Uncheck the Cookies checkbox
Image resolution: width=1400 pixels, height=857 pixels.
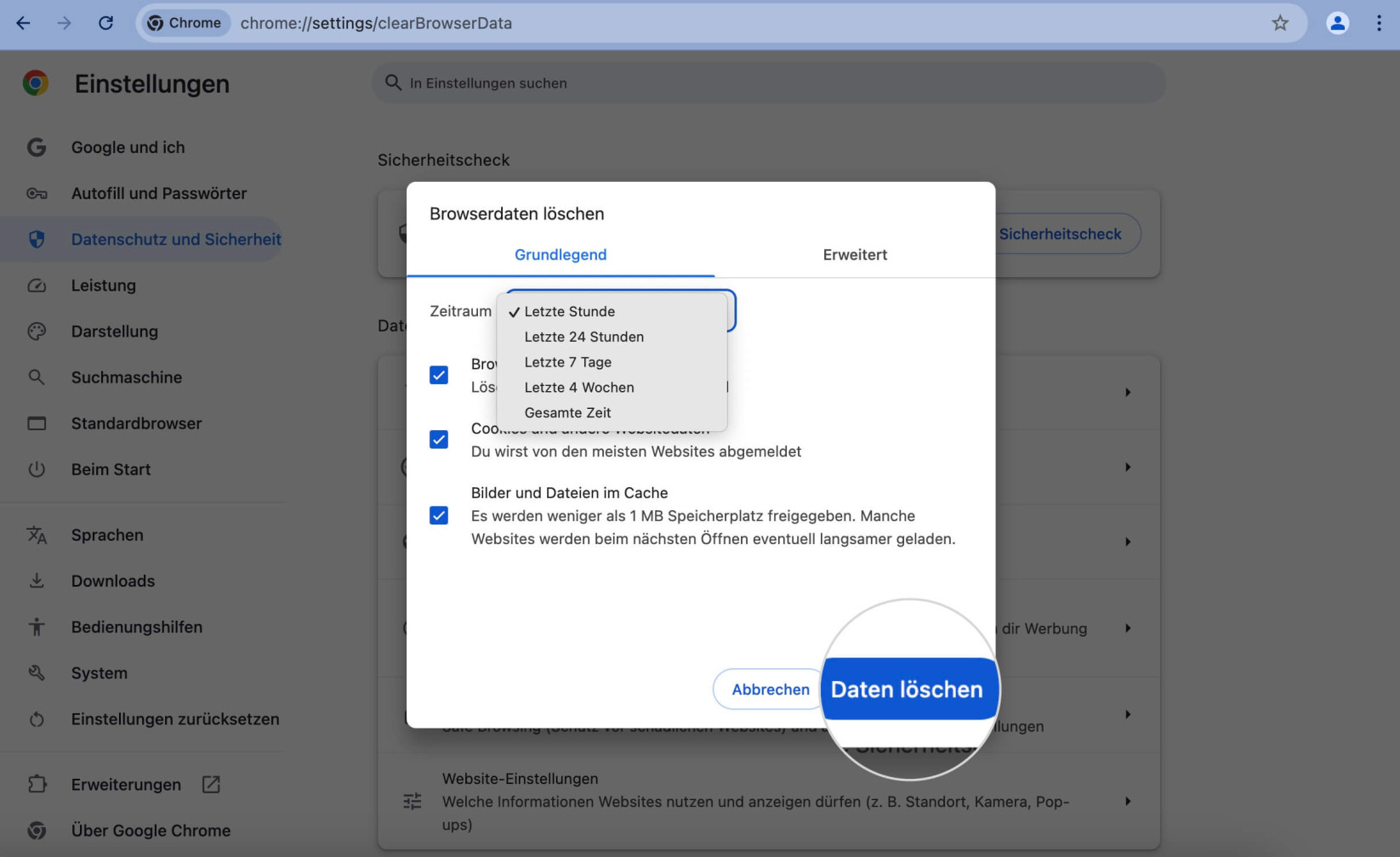439,440
